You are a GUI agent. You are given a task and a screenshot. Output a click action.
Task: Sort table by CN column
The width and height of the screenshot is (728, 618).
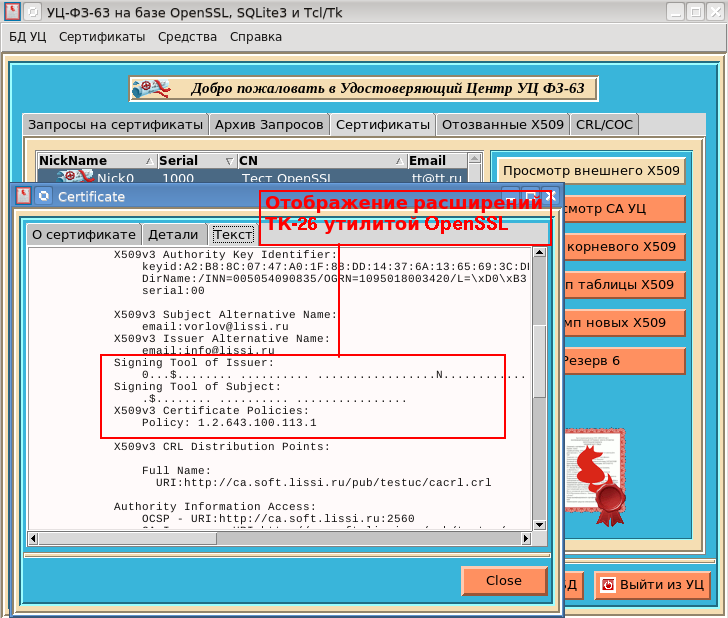(322, 161)
